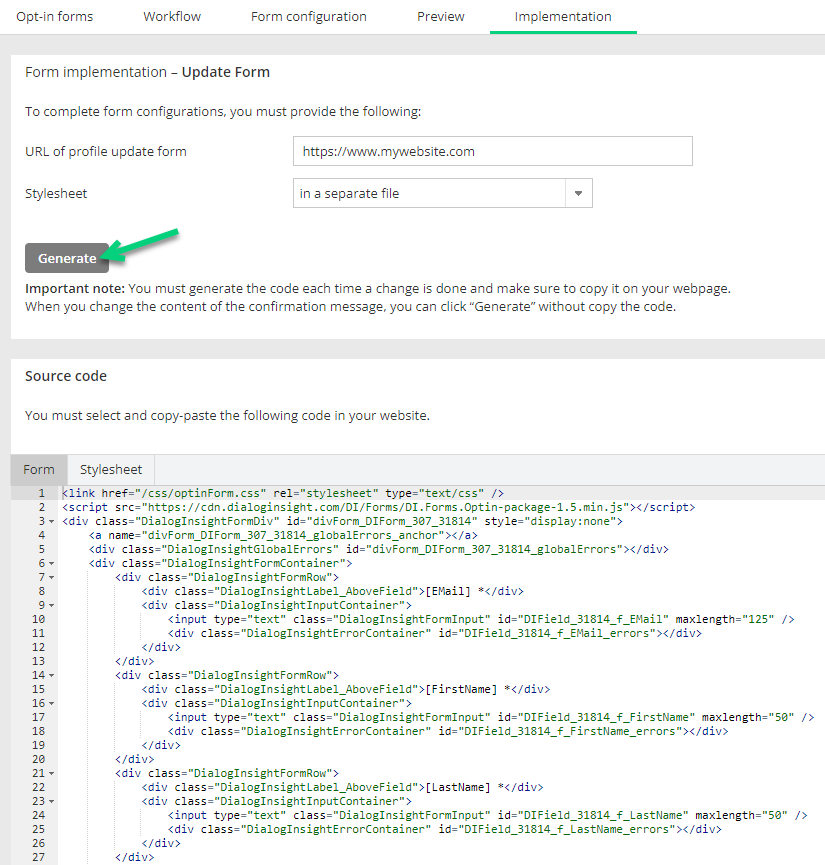
Task: Click the script src line 2 code
Action: tap(379, 507)
